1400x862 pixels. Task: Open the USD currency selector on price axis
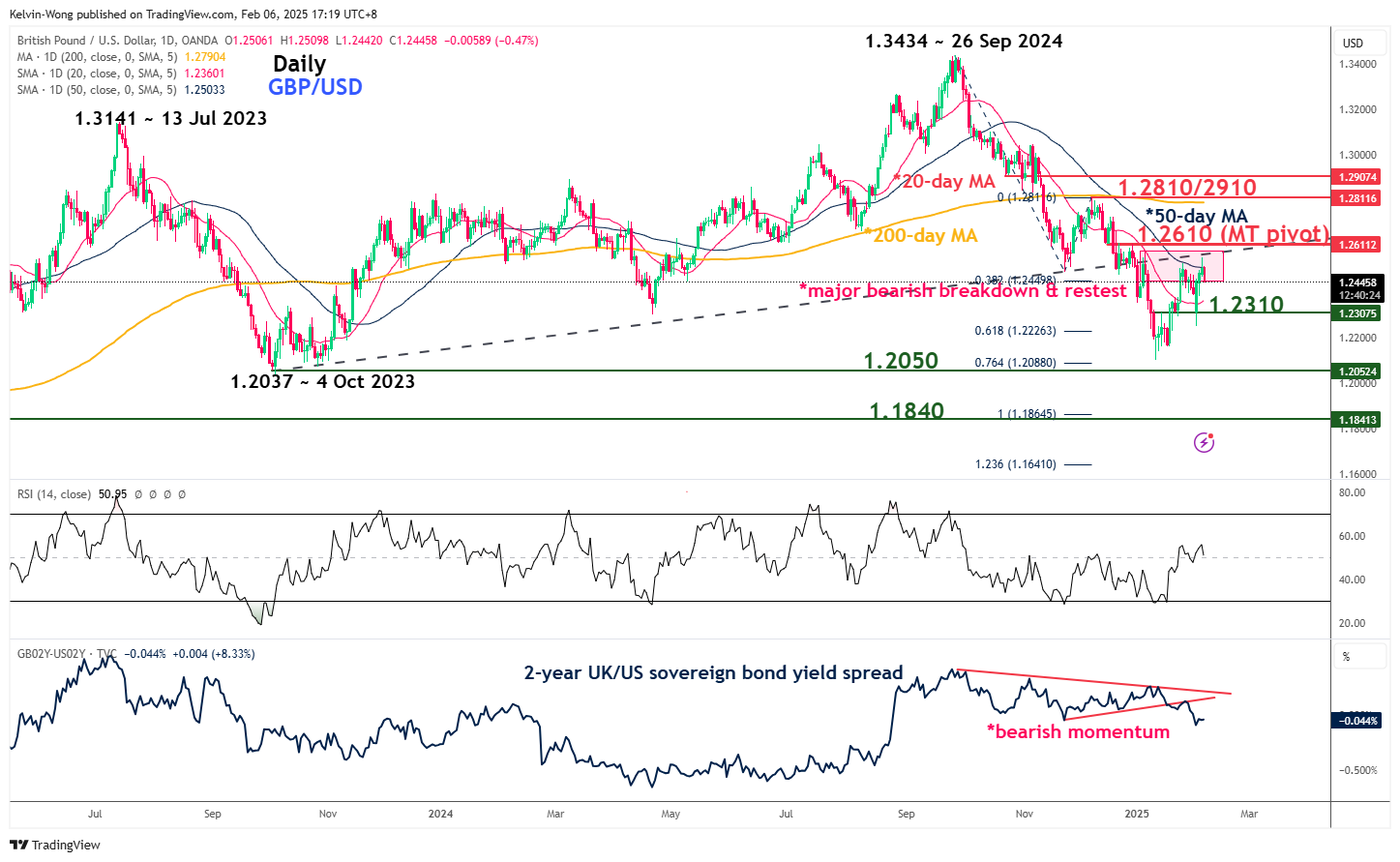(1353, 42)
